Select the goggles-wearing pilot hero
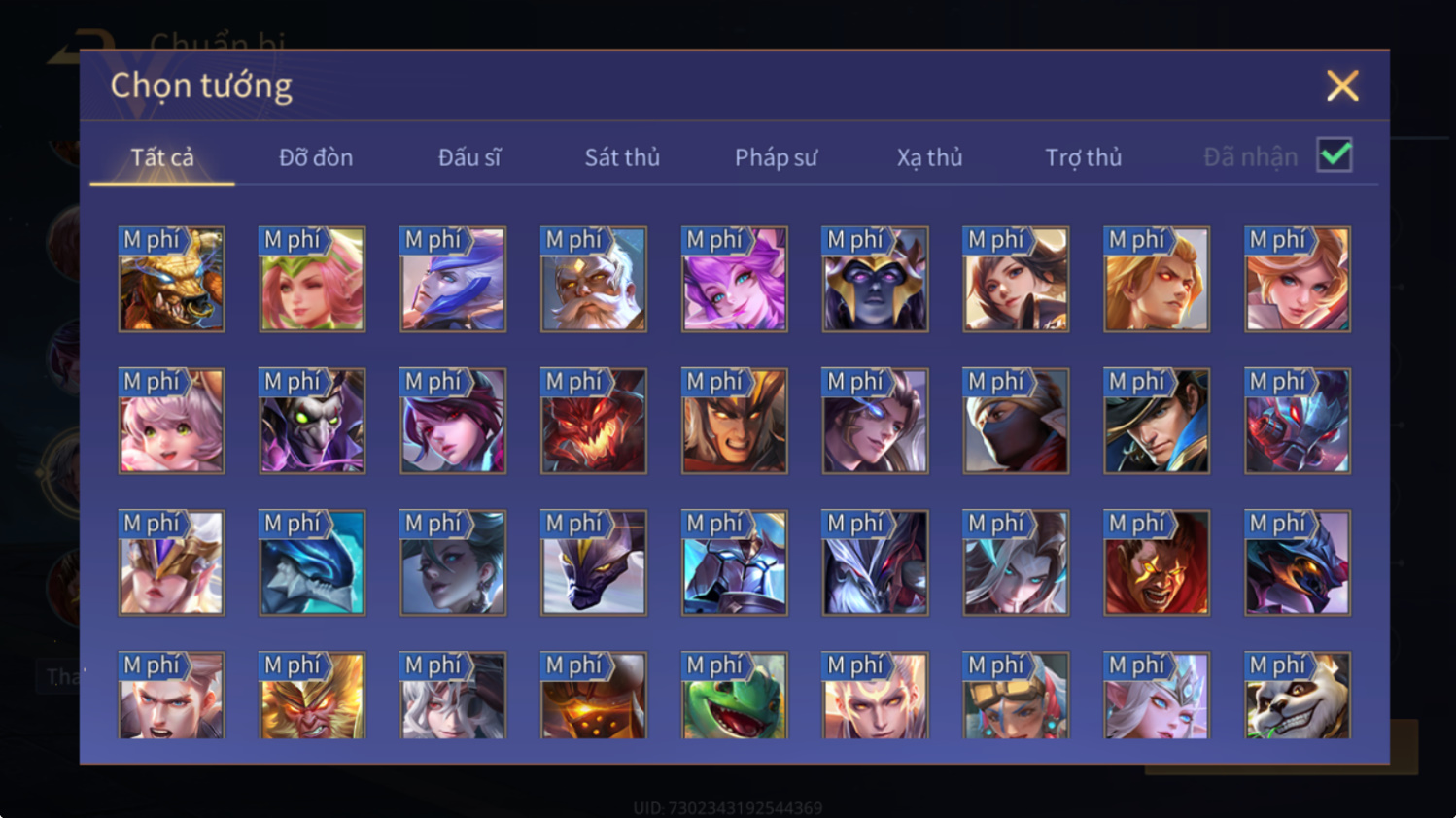 (x=1016, y=696)
